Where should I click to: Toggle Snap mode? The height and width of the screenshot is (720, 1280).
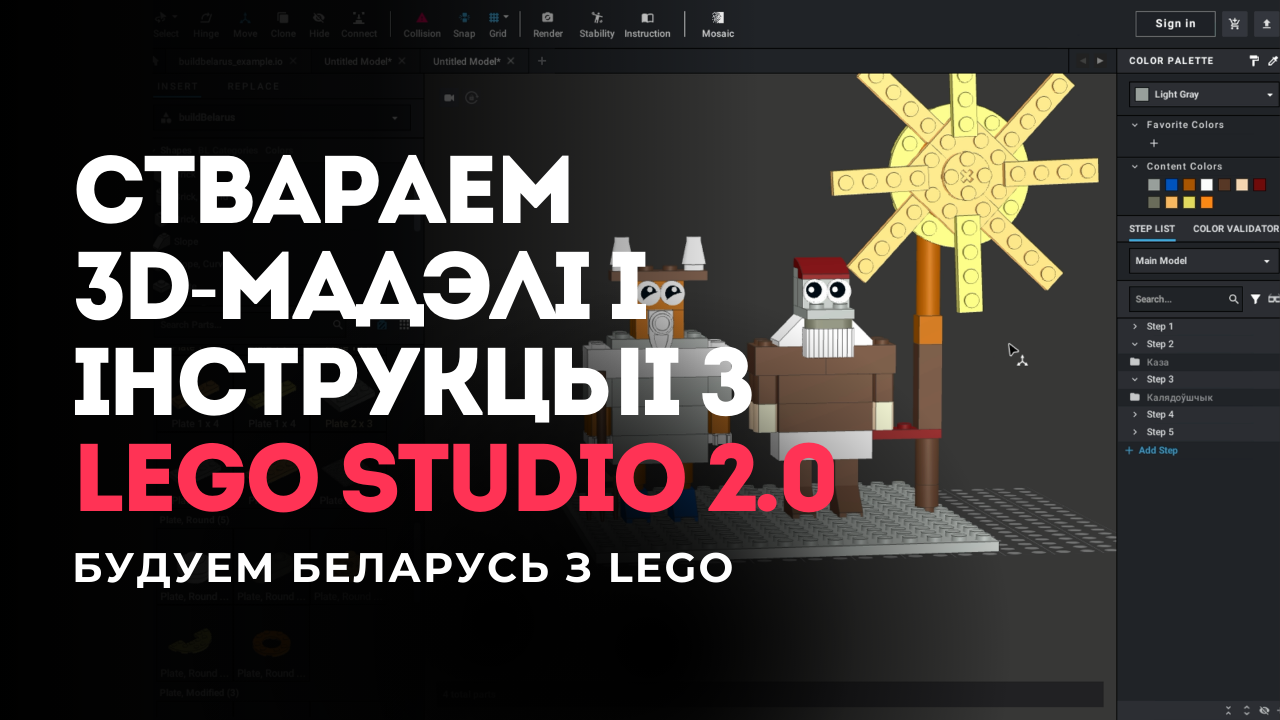pos(464,24)
